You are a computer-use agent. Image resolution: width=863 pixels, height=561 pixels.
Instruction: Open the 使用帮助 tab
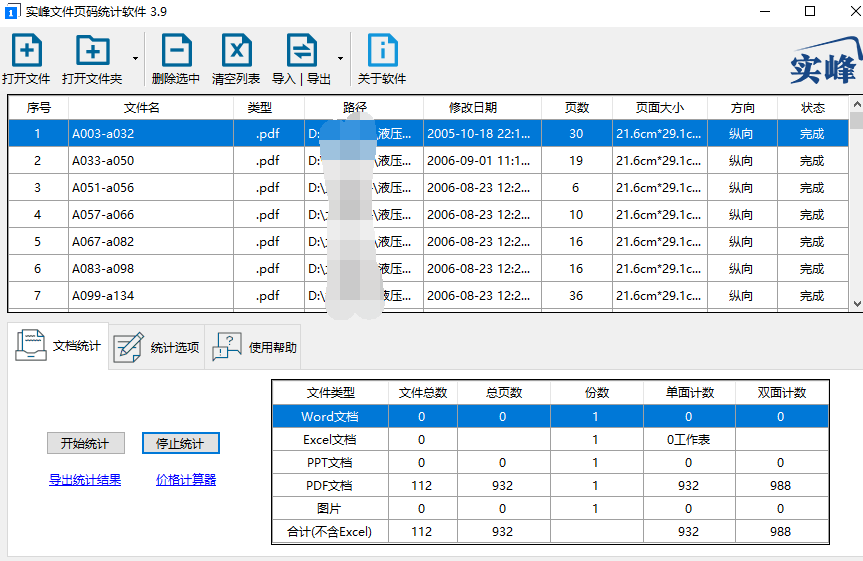254,347
